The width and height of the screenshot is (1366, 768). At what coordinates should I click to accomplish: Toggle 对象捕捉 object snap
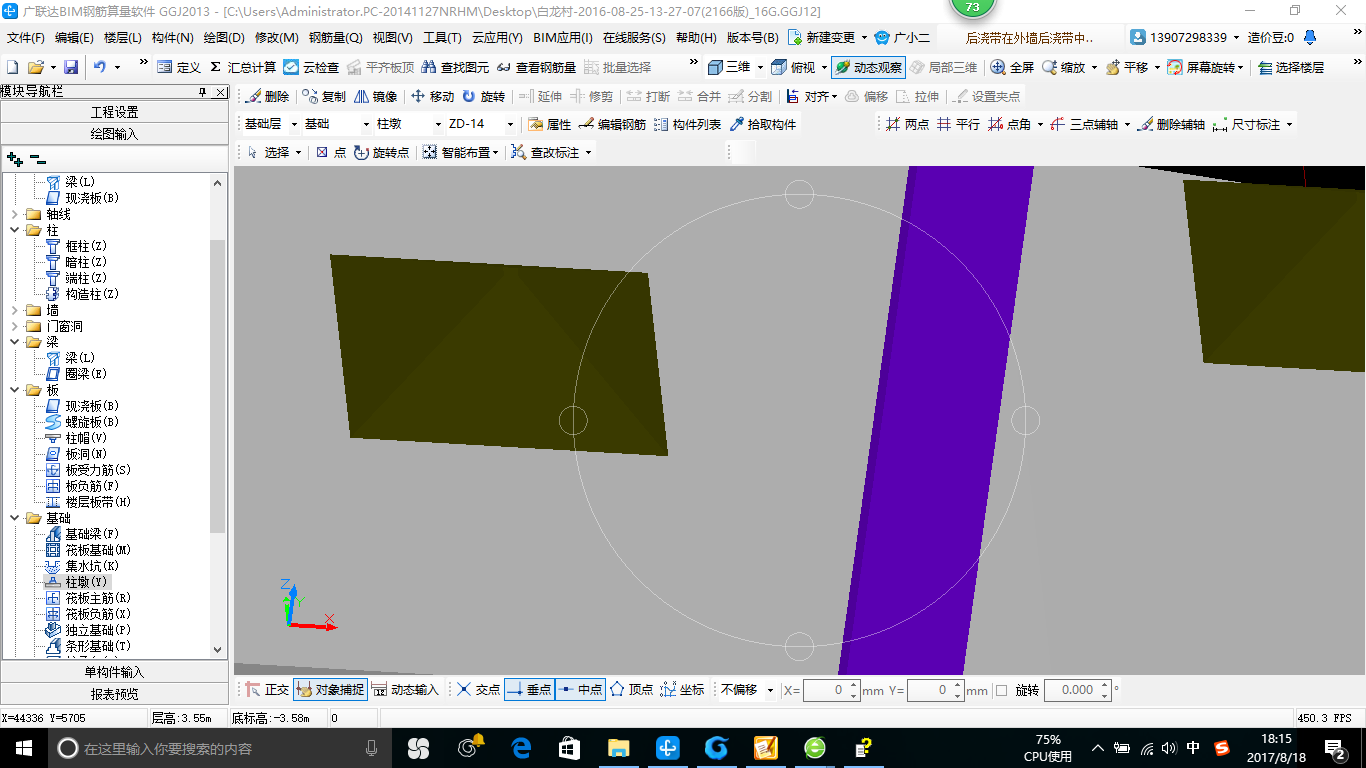point(329,690)
